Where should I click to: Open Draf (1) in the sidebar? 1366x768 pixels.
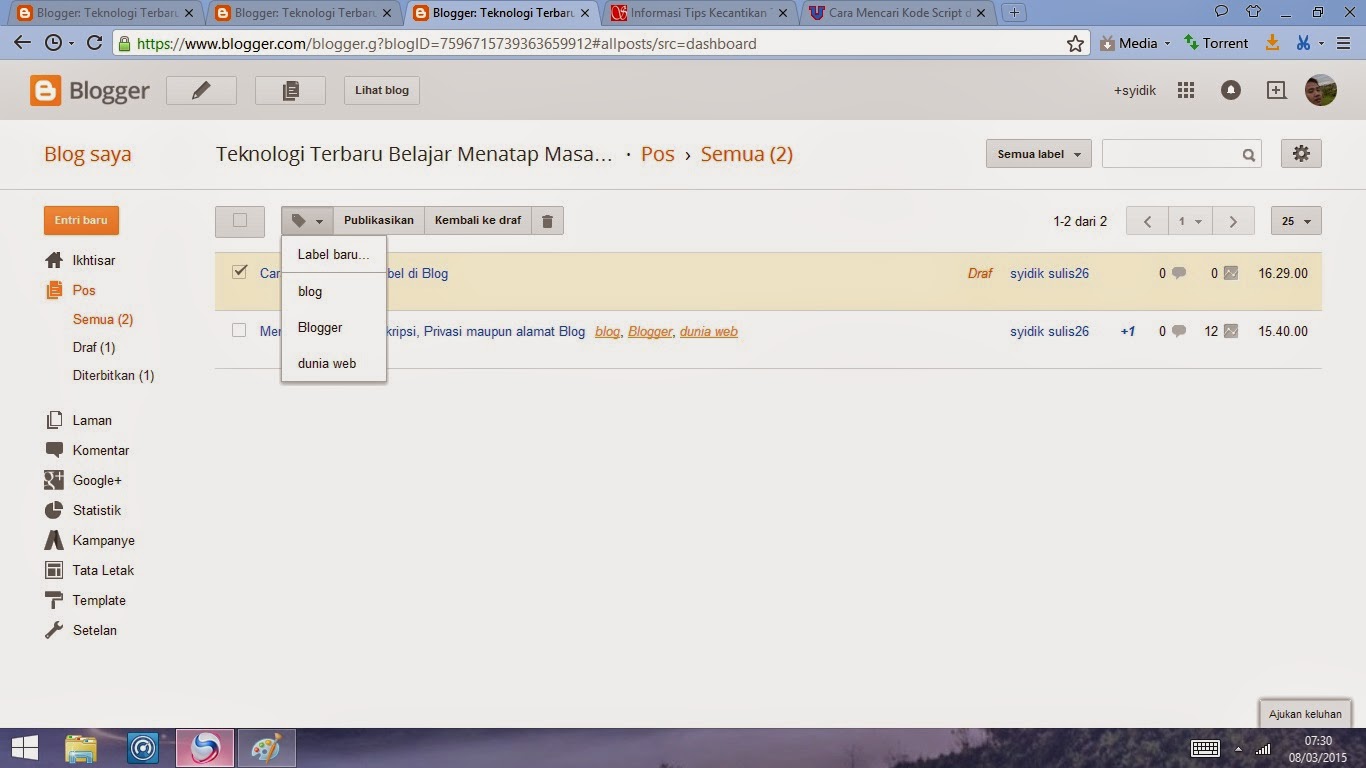click(94, 347)
